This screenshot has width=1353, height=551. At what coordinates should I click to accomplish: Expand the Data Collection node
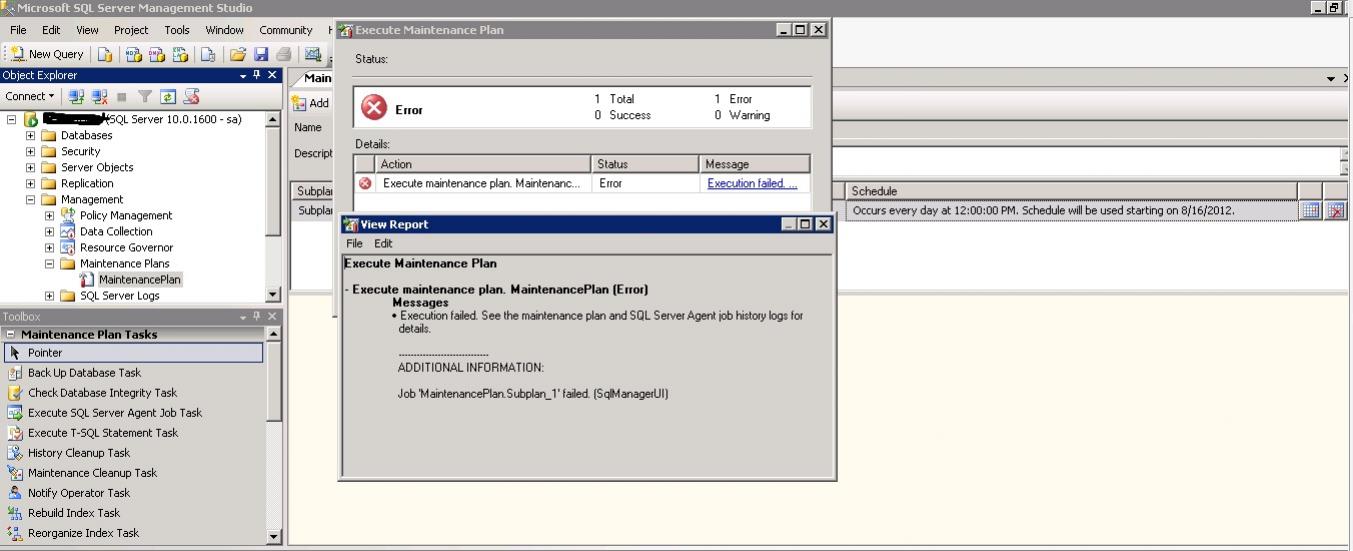click(x=50, y=231)
